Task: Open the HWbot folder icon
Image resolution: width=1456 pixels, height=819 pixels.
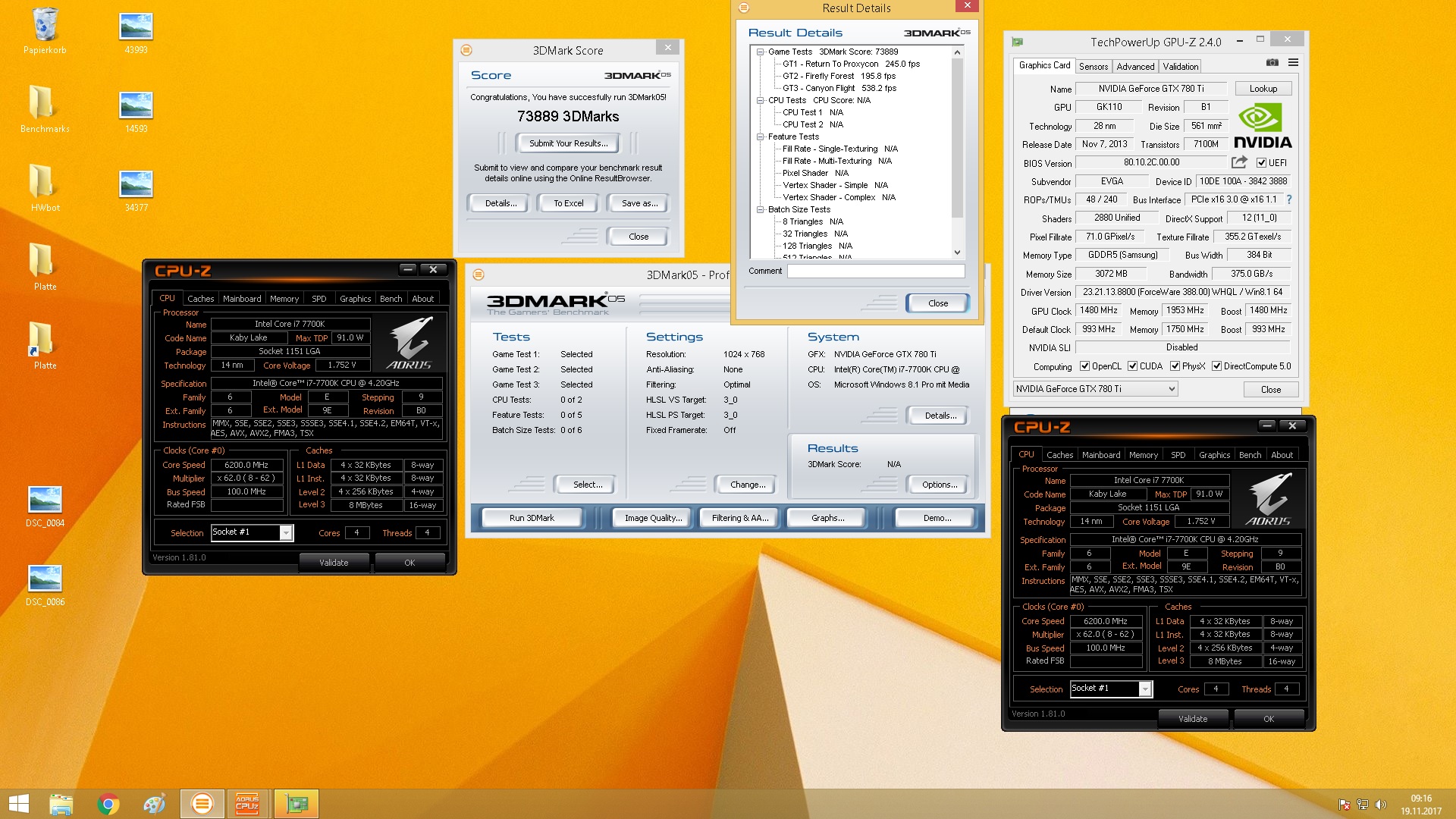Action: coord(45,187)
